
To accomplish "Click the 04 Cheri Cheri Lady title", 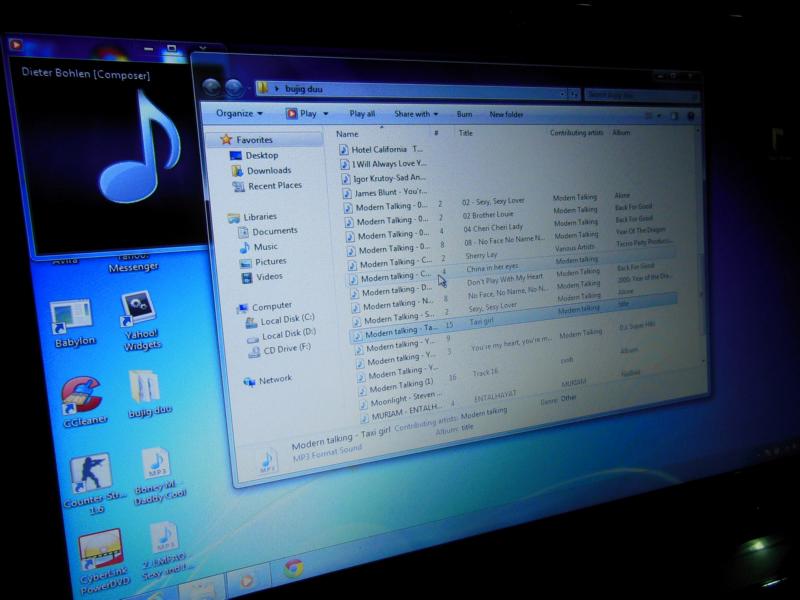I will 493,228.
